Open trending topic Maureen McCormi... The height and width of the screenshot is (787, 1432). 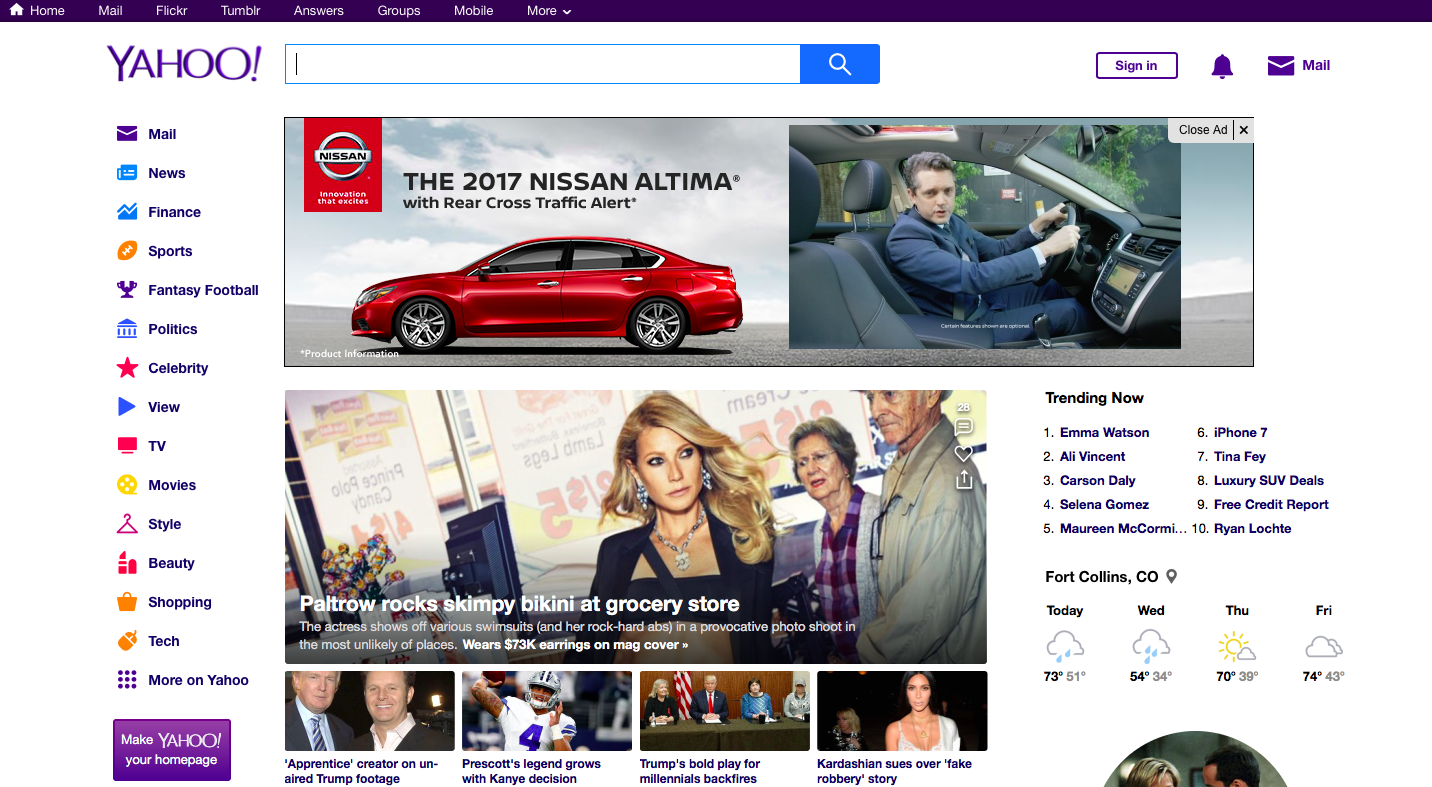1124,529
